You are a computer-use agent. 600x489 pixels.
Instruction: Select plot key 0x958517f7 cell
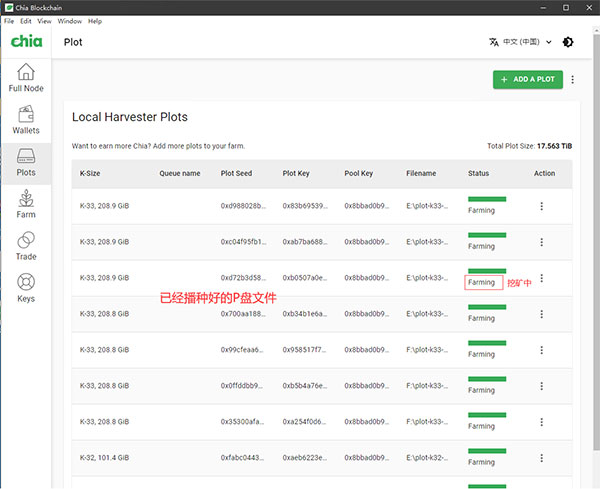305,350
